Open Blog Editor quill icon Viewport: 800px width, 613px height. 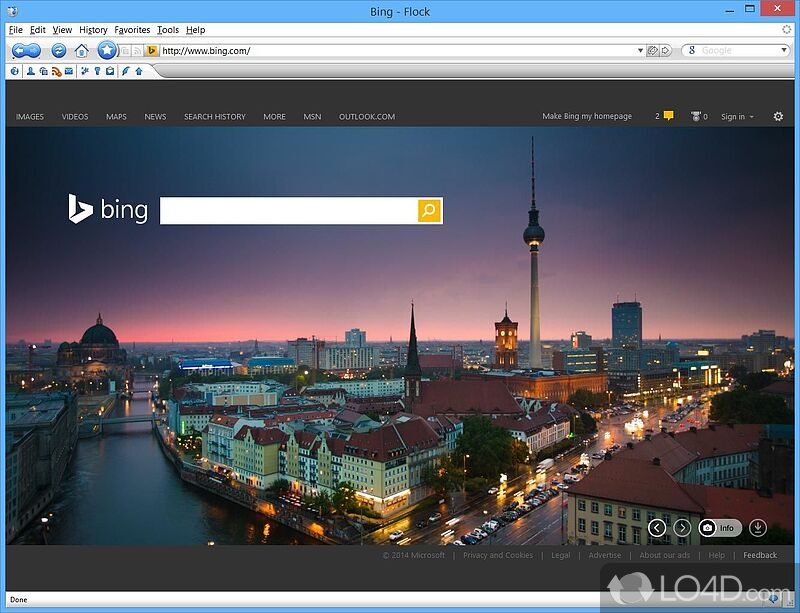click(x=126, y=71)
